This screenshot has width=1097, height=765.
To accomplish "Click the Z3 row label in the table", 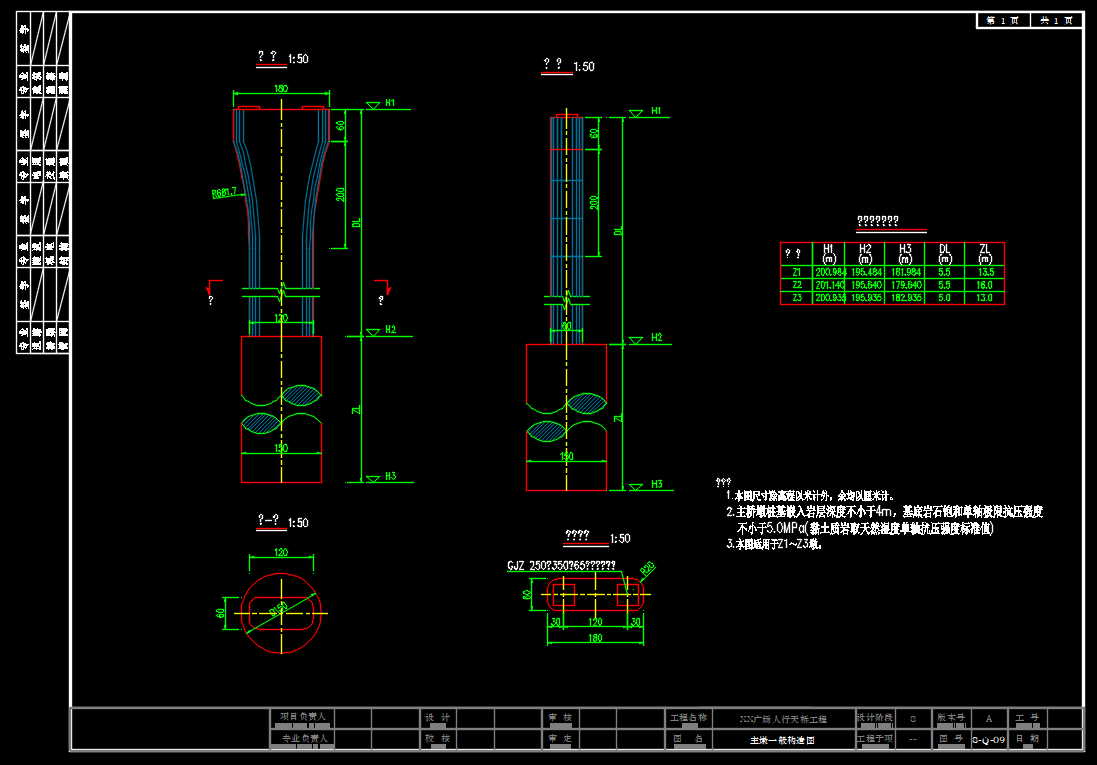I will 796,297.
